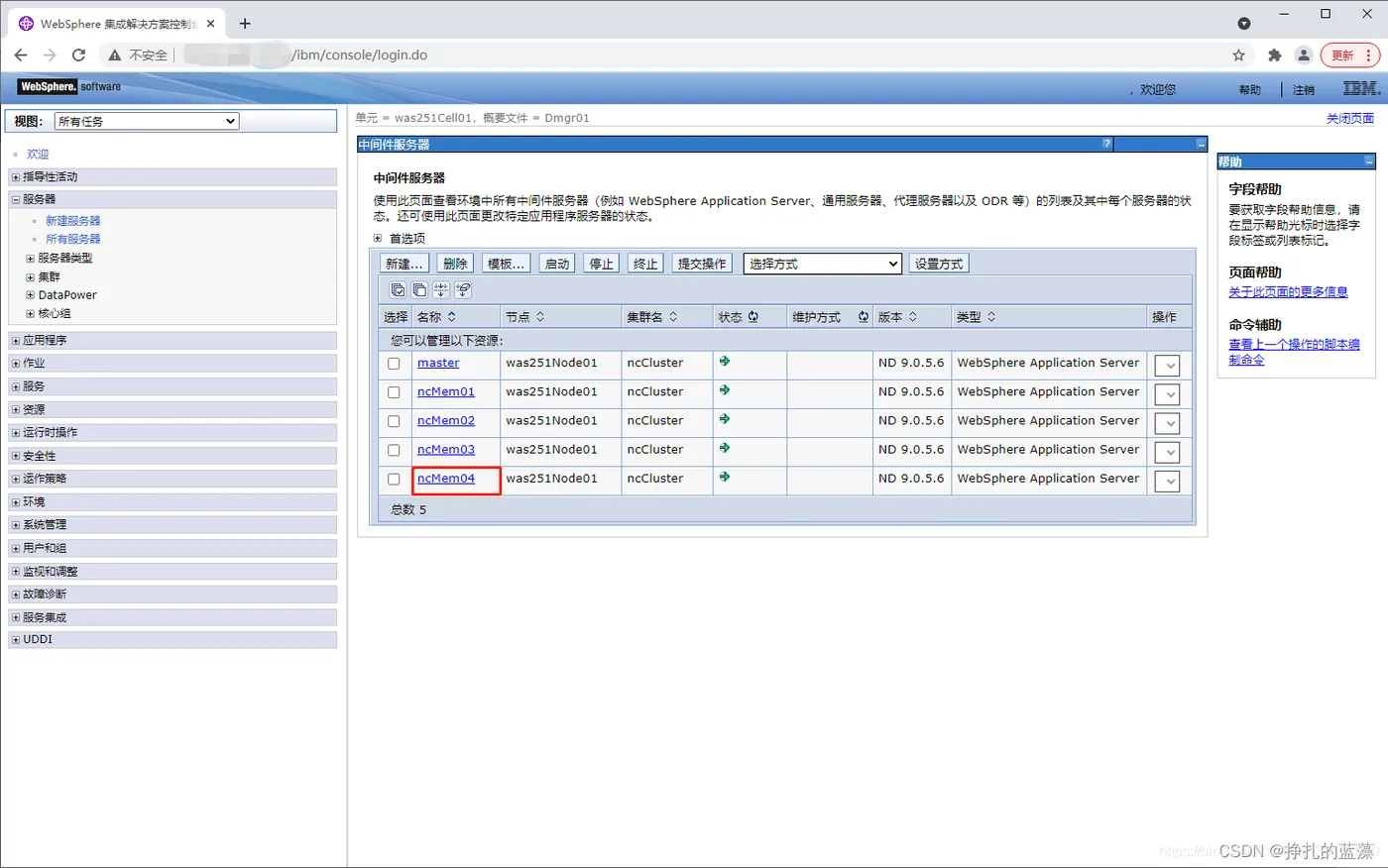Sort the table by the 集群名 column

tap(673, 317)
